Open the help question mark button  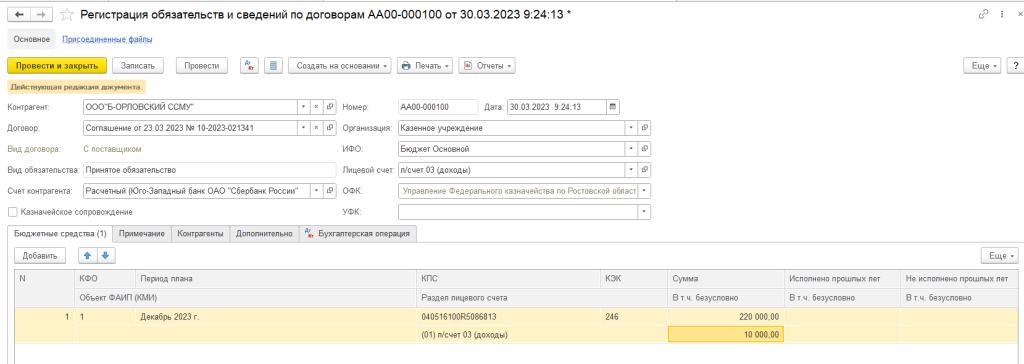click(x=1016, y=66)
